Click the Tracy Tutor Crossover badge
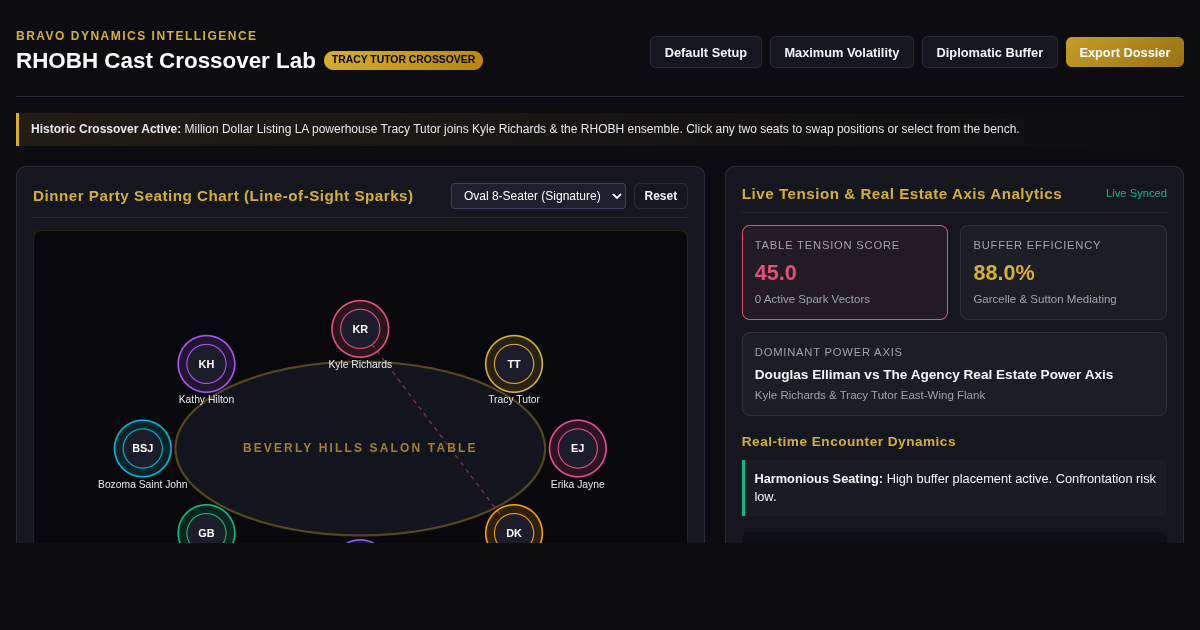This screenshot has height=630, width=1200. [x=403, y=60]
